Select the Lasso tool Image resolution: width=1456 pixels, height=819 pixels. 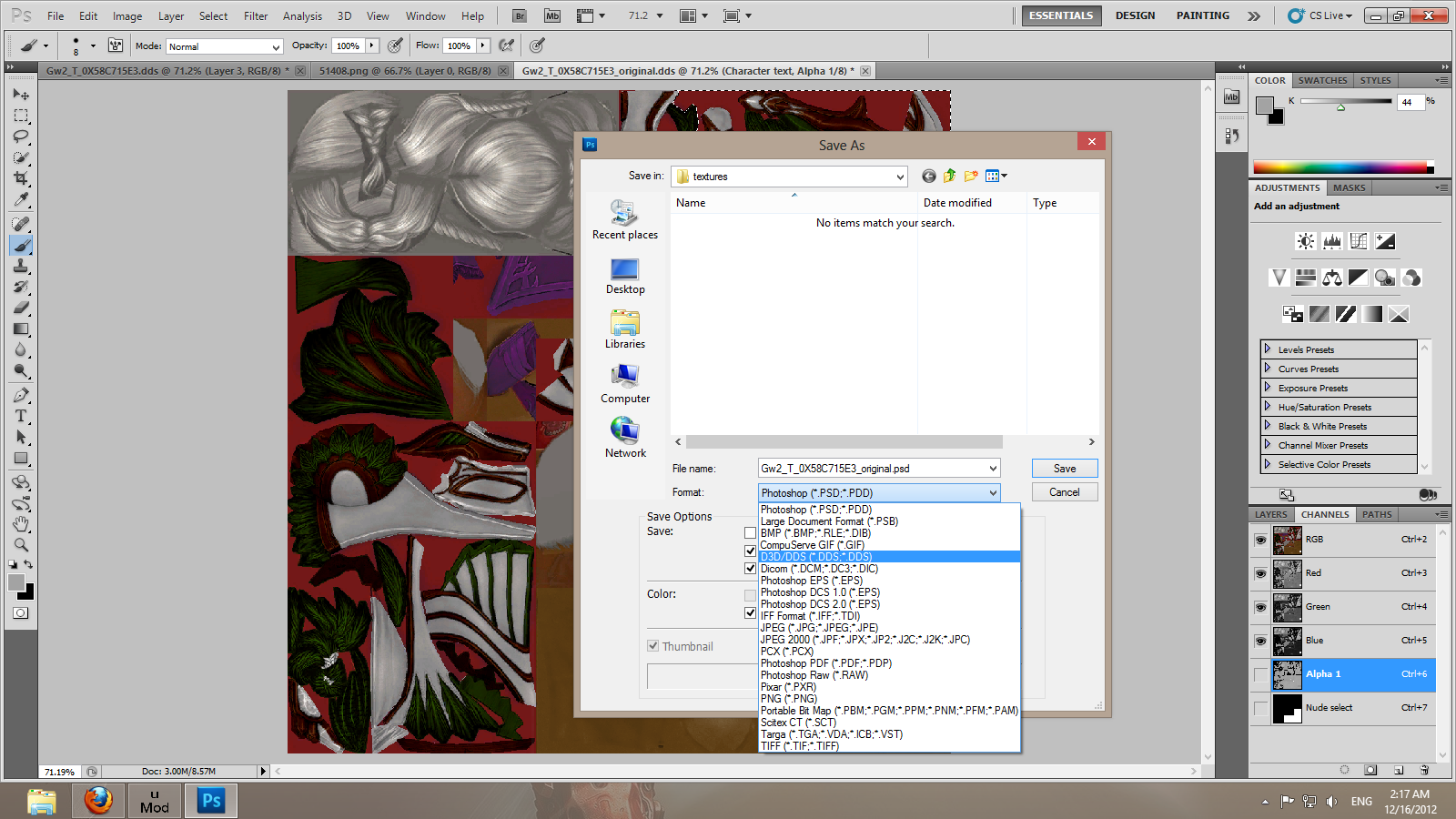click(x=21, y=136)
